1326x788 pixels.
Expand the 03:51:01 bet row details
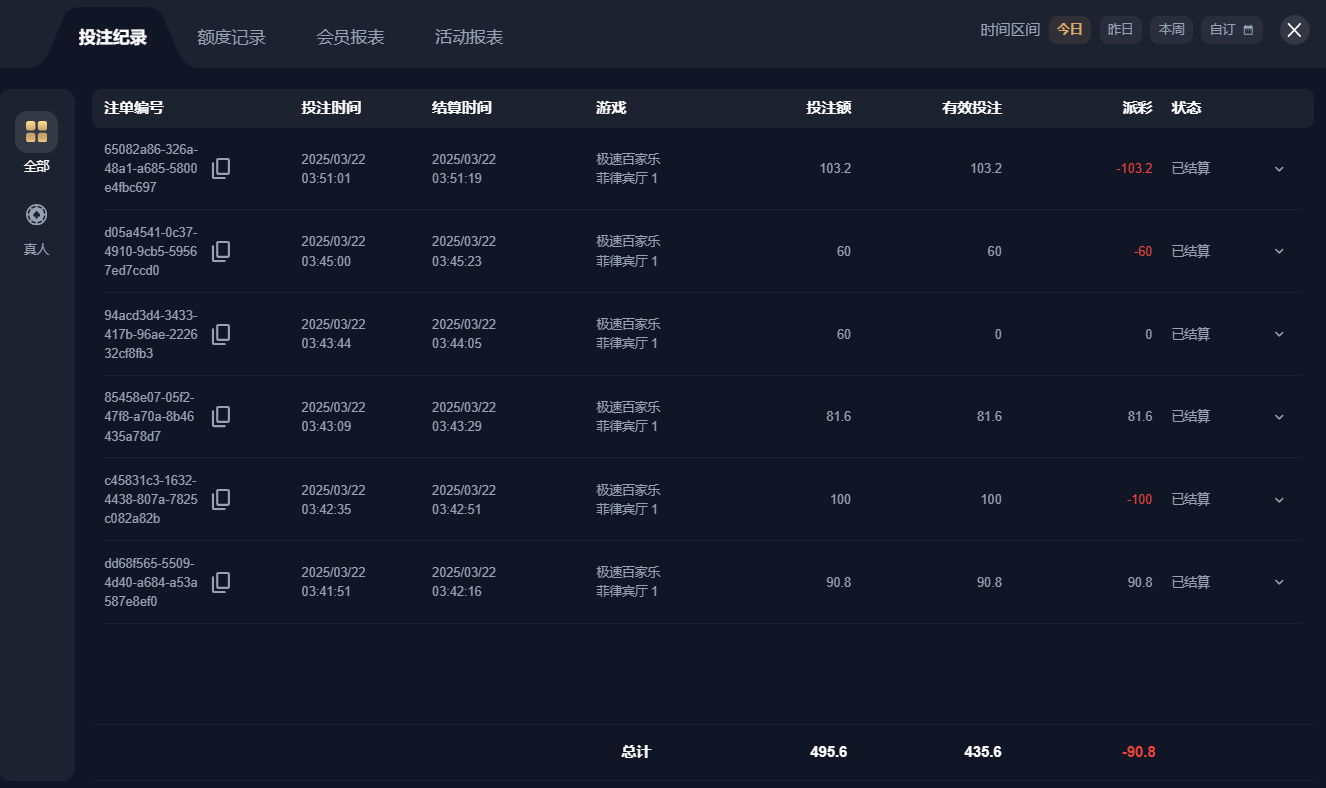pos(1279,169)
